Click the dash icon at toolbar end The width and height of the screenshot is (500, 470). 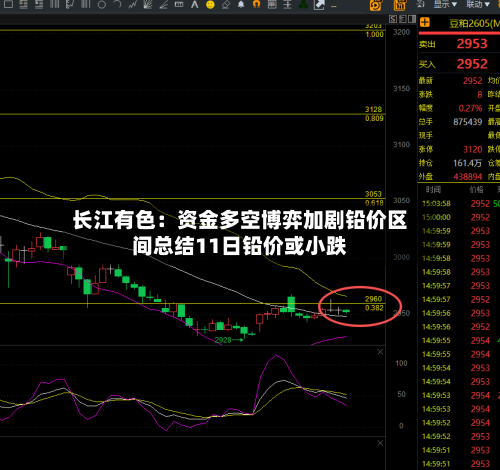coord(334,6)
